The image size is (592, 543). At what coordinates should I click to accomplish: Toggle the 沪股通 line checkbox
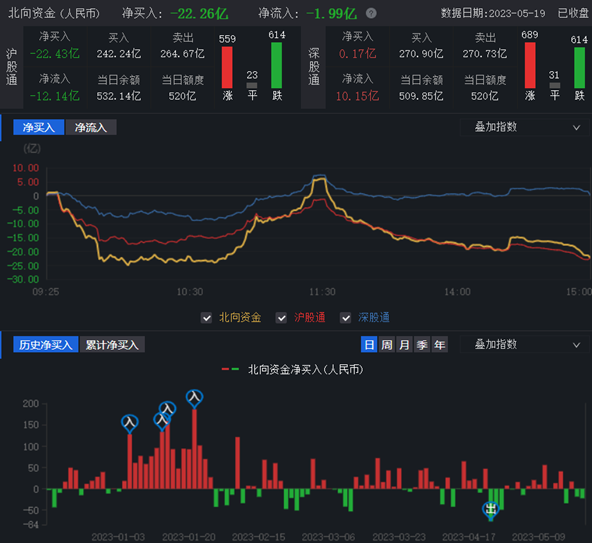pyautogui.click(x=281, y=318)
